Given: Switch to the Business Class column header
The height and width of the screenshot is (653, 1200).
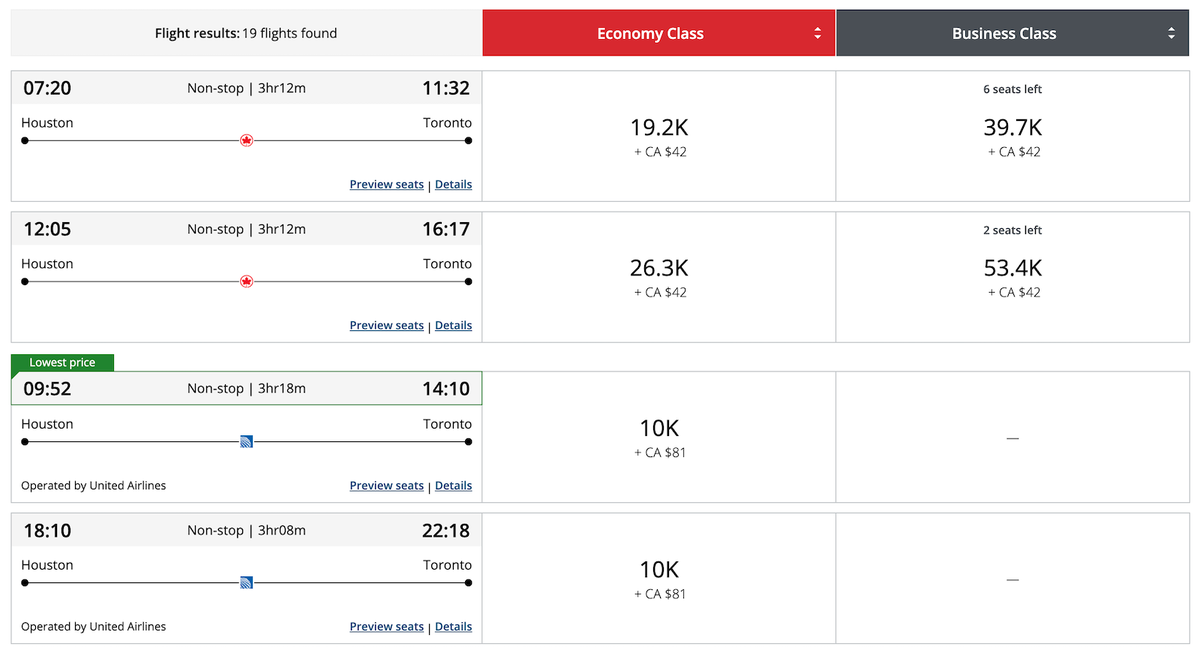Looking at the screenshot, I should [1003, 32].
